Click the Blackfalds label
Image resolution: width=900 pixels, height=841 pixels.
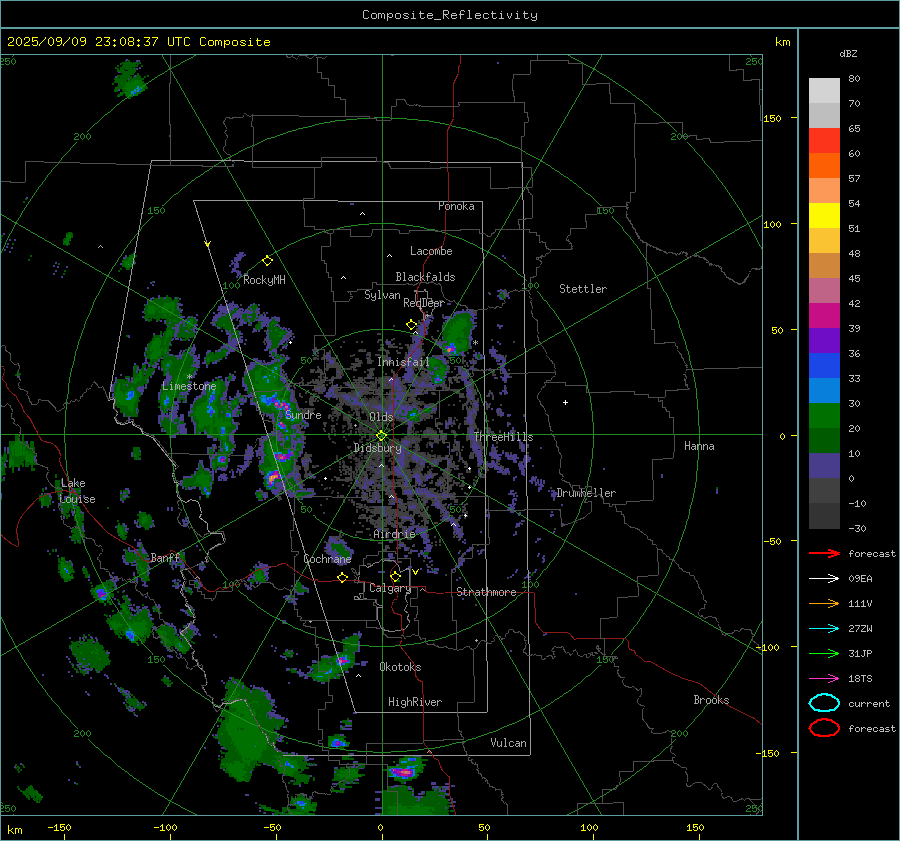(425, 277)
